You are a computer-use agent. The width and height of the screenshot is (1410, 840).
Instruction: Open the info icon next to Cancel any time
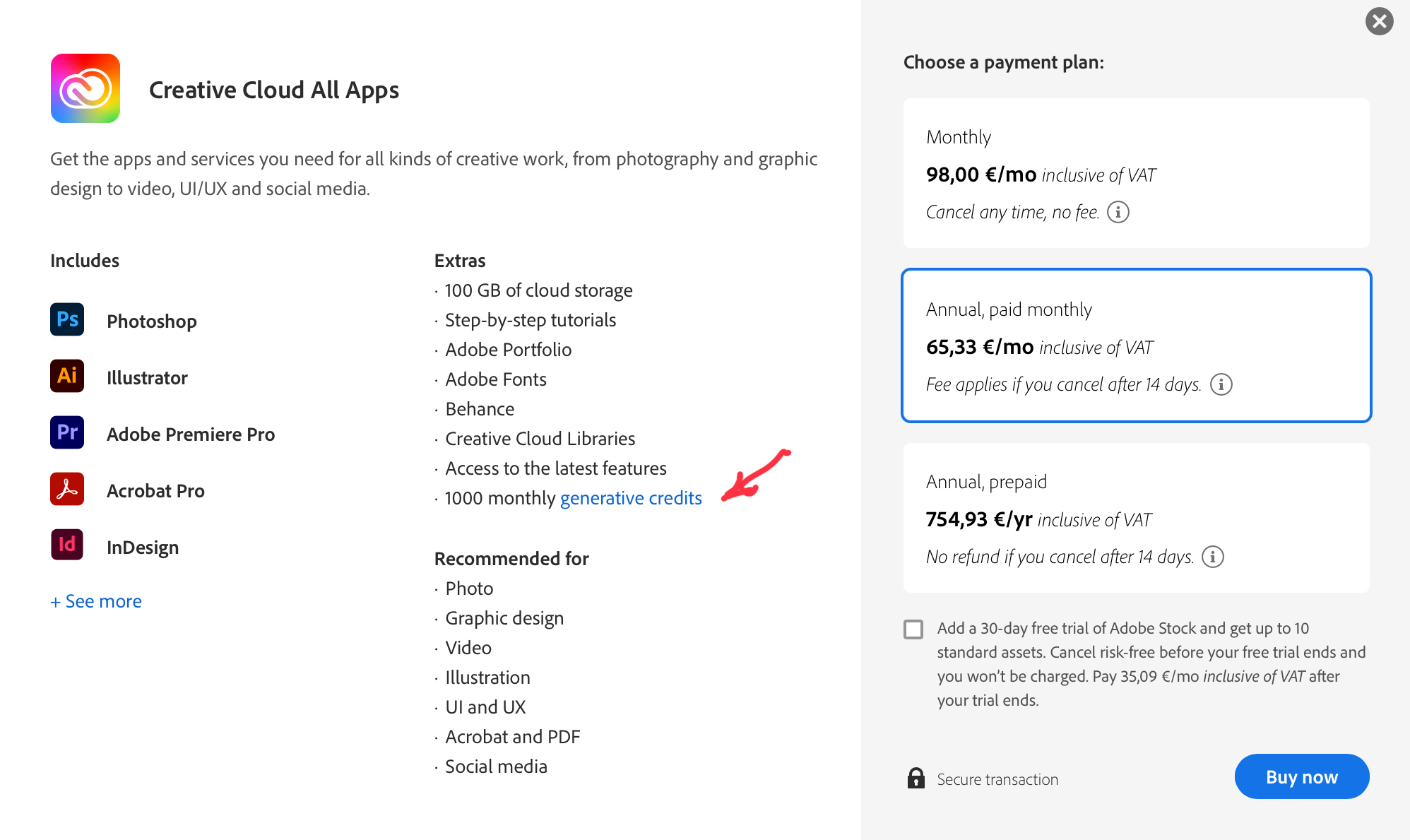(x=1119, y=212)
